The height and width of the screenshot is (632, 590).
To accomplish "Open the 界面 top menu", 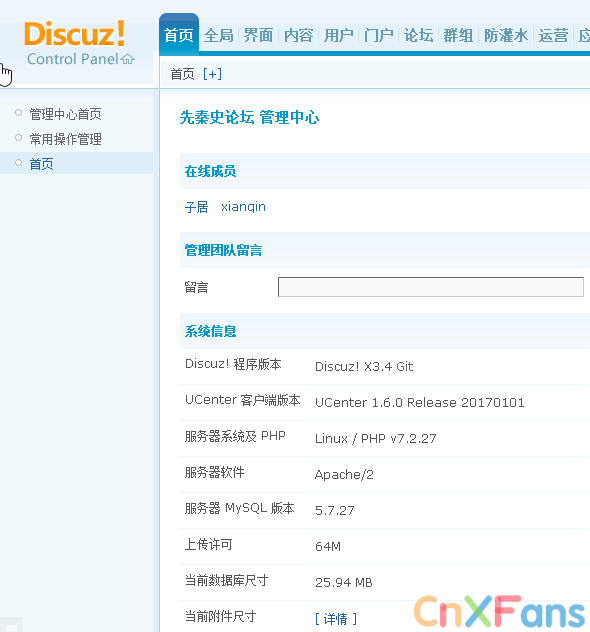I will point(258,35).
